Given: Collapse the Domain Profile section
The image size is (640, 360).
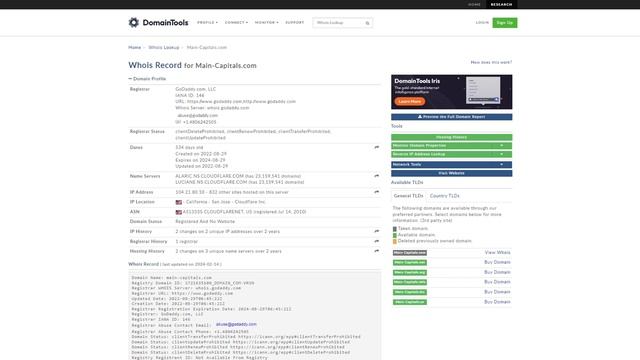Looking at the screenshot, I should (147, 78).
